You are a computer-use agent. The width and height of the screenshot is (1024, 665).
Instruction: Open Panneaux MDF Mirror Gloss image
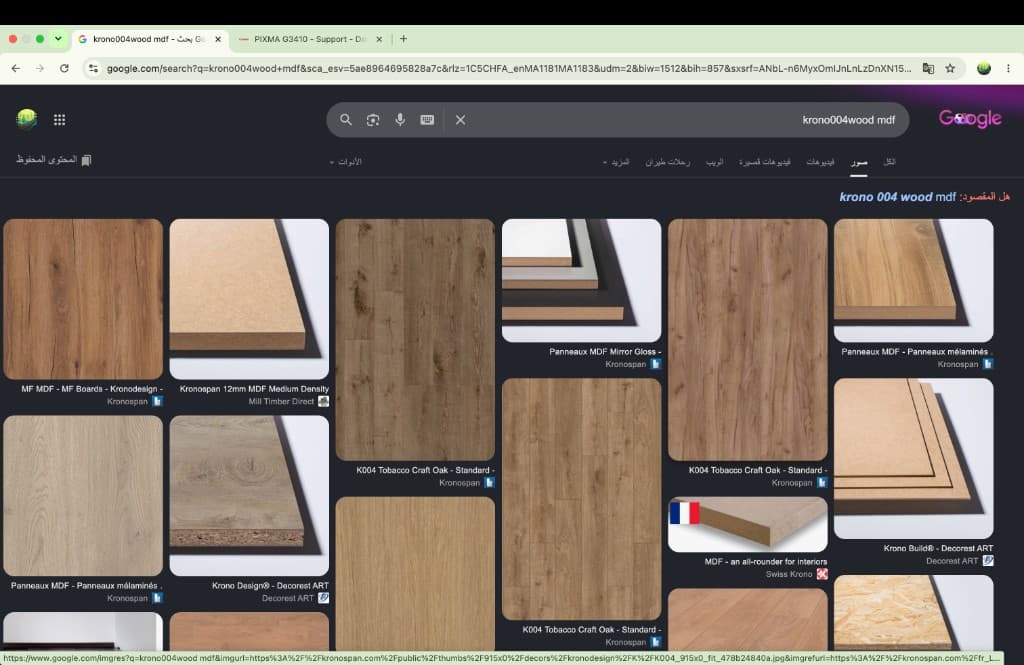point(581,280)
